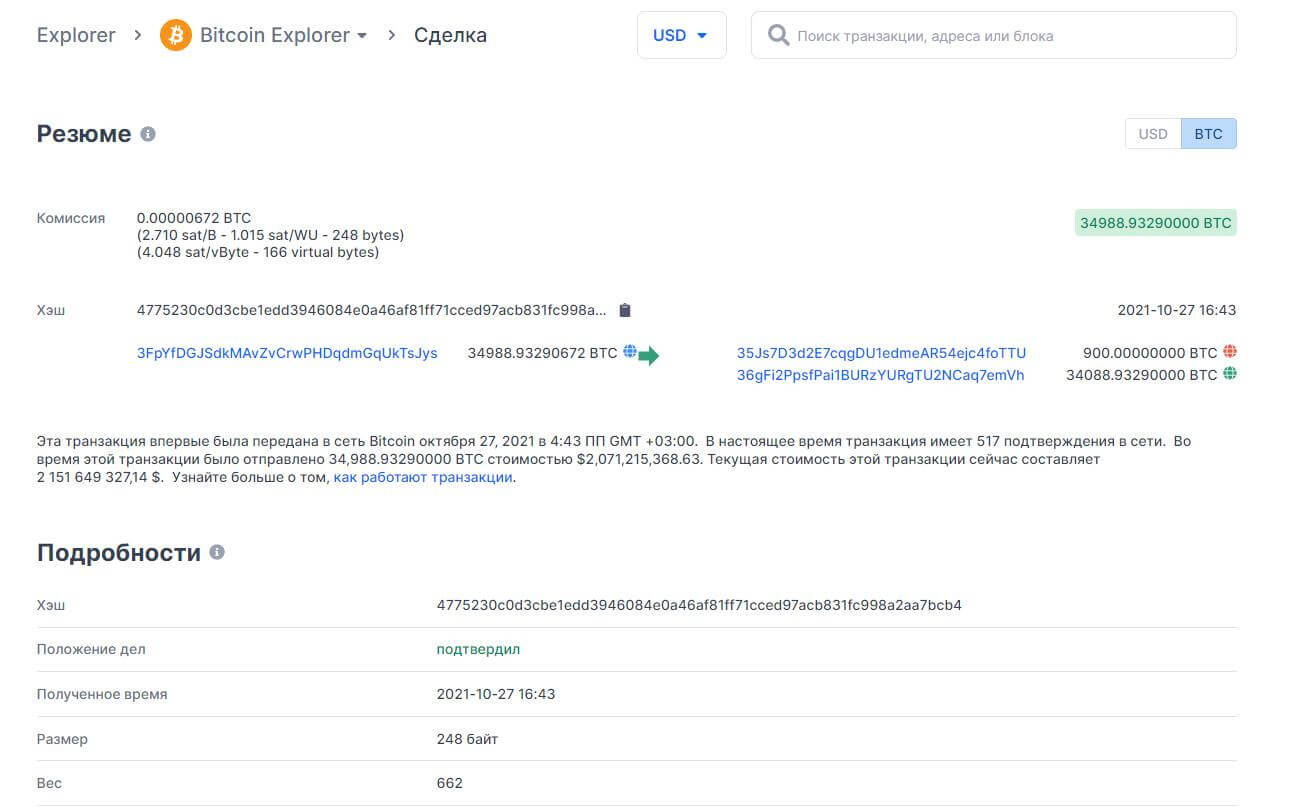The image size is (1293, 808).
Task: Click the input amount 34988.93290672 BTC
Action: coord(542,353)
